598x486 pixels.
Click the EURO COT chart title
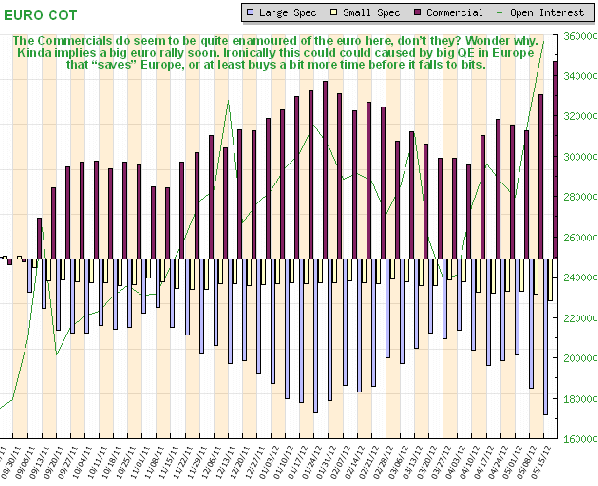coord(41,15)
